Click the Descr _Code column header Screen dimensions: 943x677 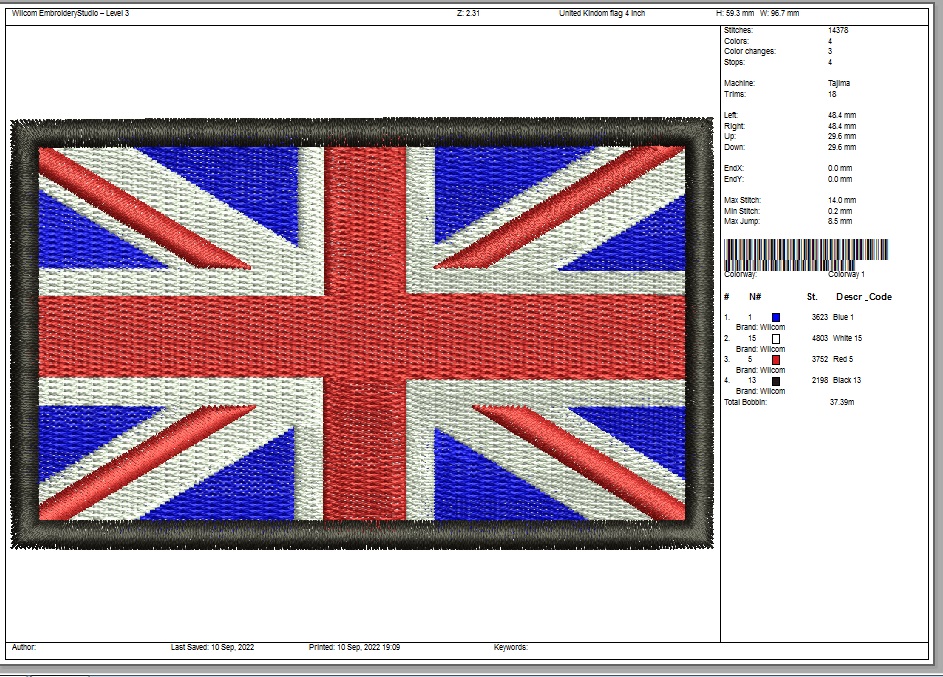click(863, 297)
